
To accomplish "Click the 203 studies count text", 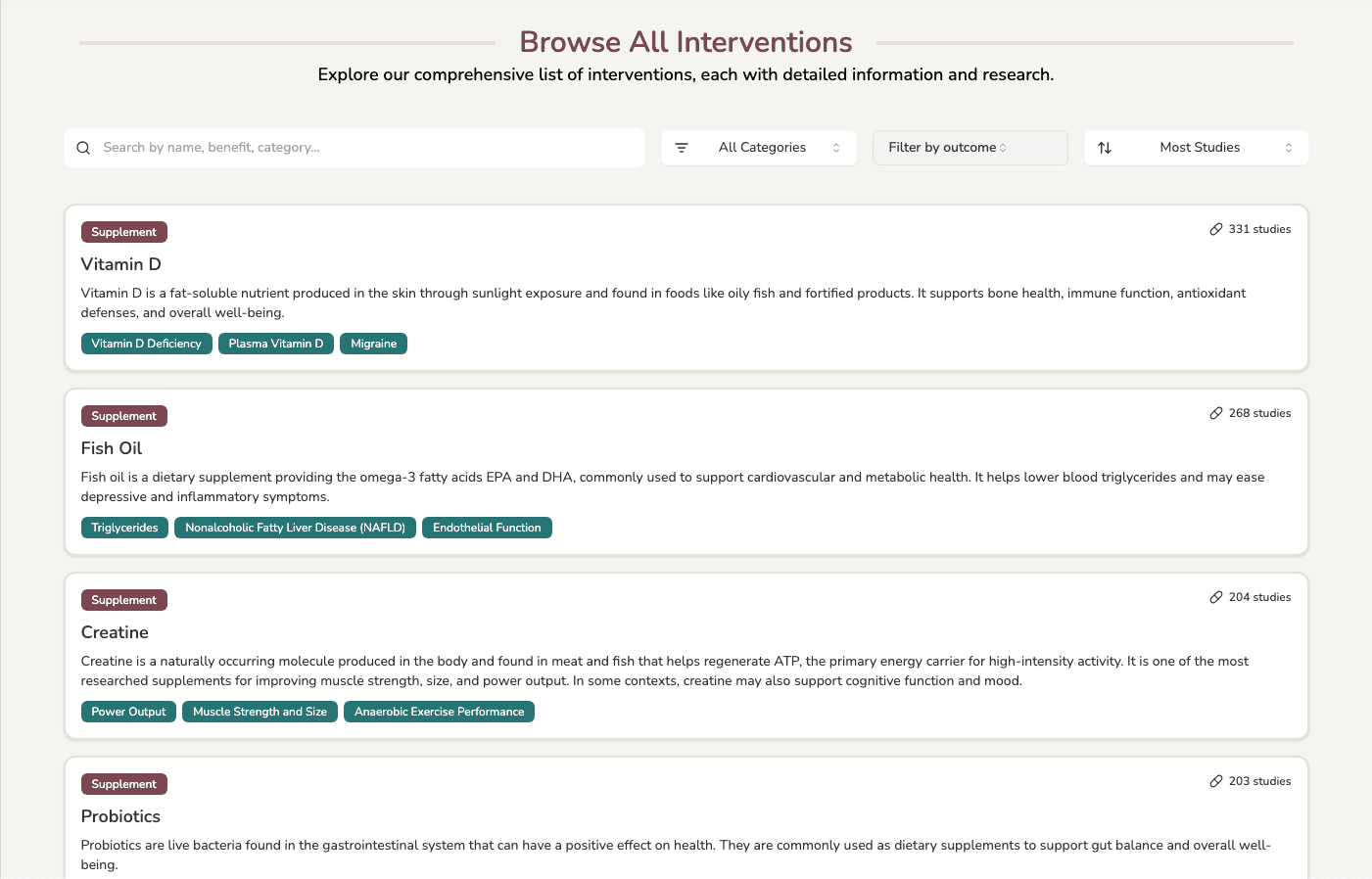I will point(1259,781).
